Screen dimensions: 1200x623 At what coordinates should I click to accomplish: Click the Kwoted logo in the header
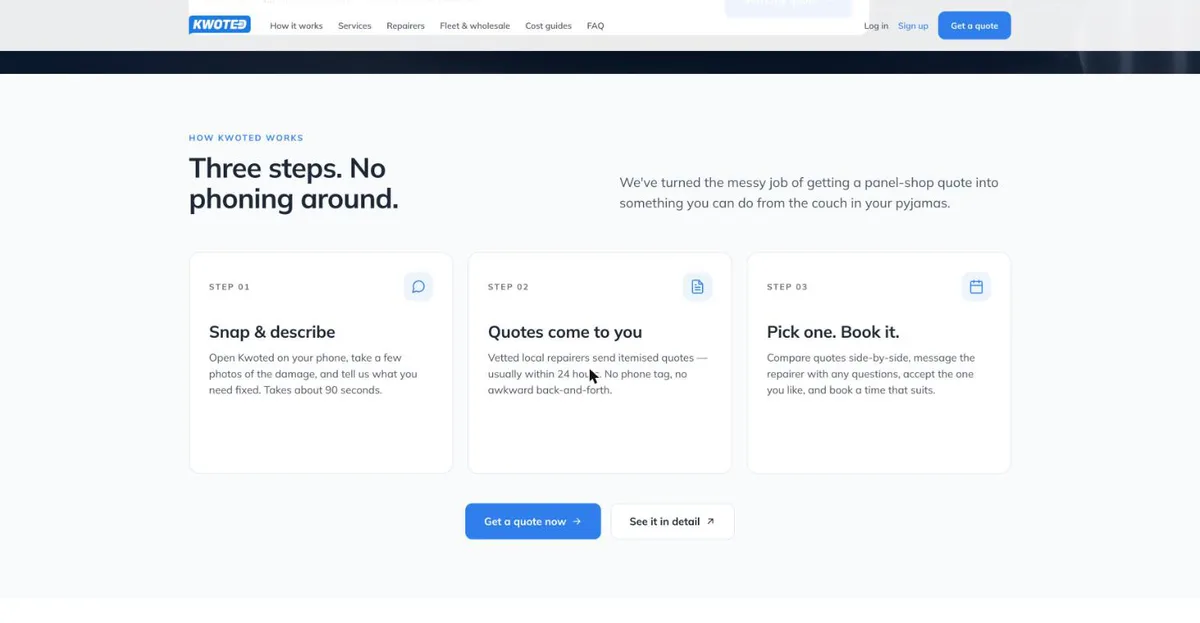click(x=220, y=25)
